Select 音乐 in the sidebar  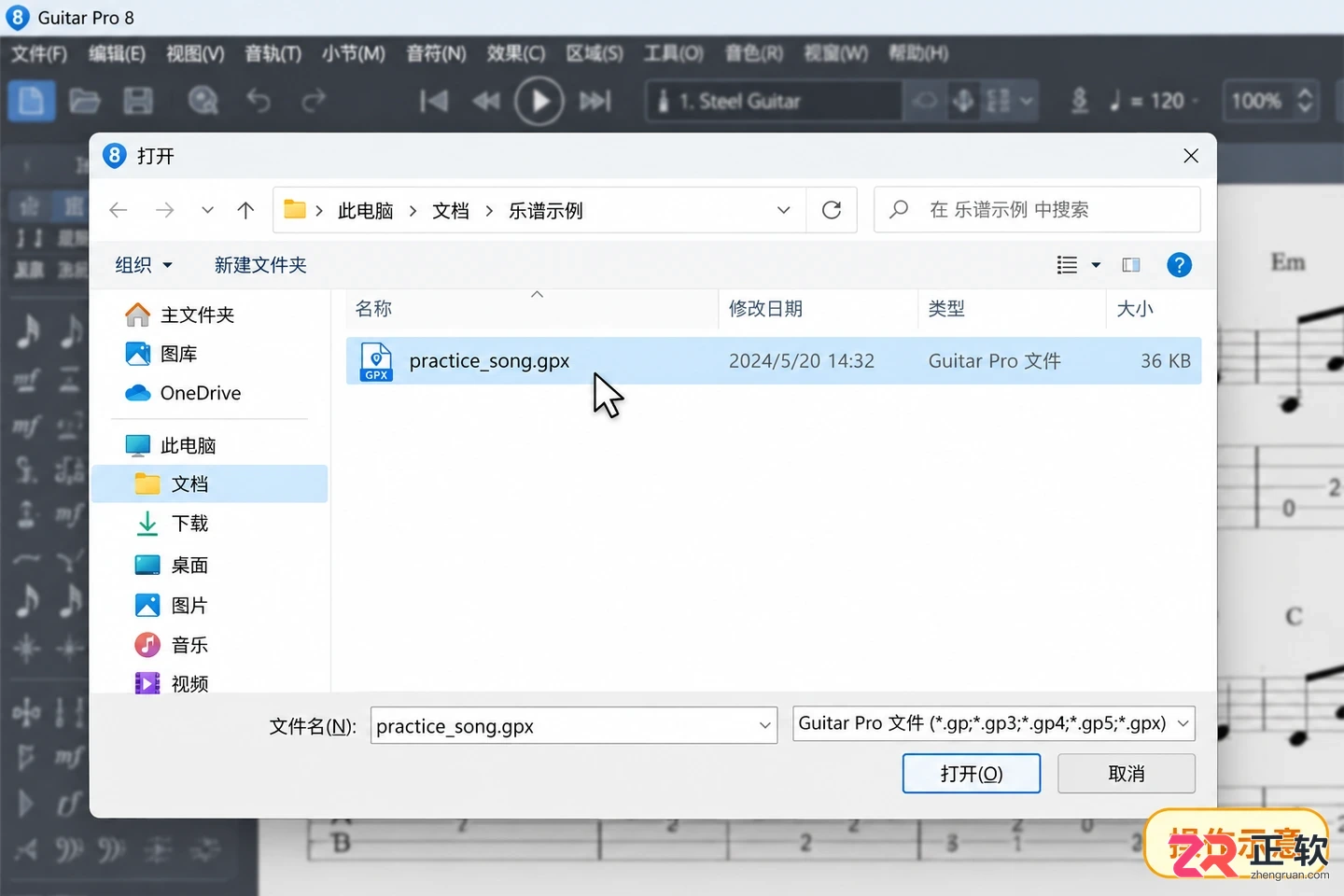tap(172, 645)
